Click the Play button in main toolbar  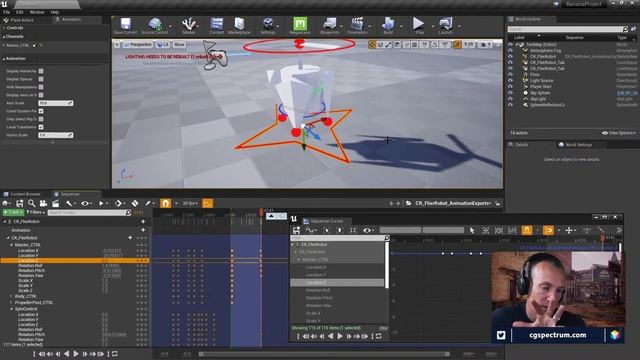(419, 26)
